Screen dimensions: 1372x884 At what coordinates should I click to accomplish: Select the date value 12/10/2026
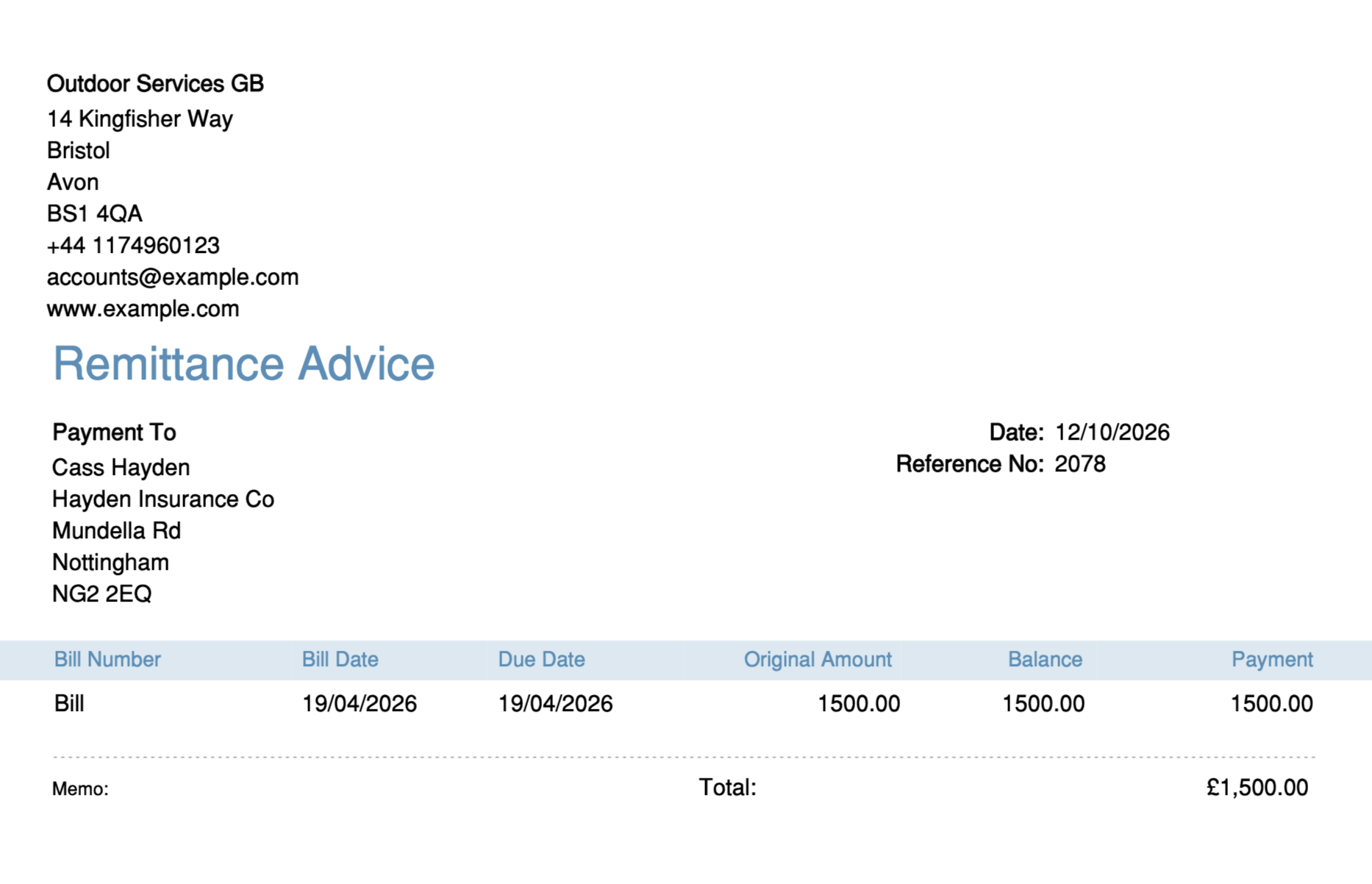[x=1112, y=432]
